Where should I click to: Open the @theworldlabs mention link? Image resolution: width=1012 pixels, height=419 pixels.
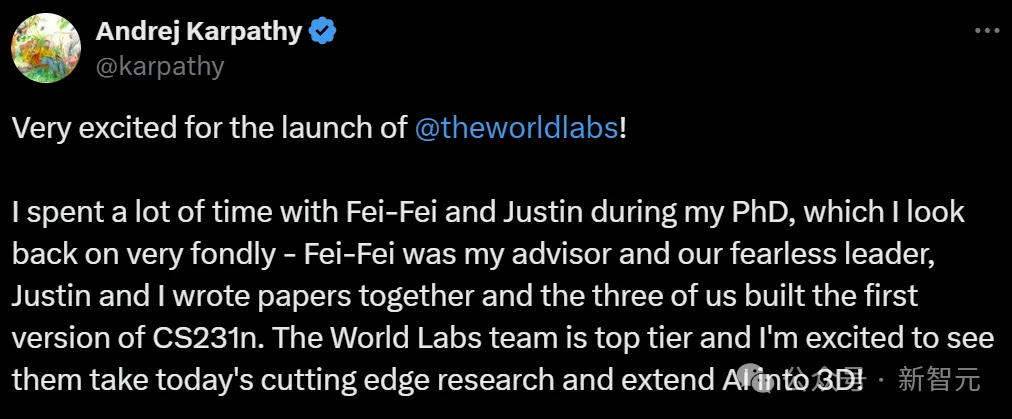coord(516,130)
